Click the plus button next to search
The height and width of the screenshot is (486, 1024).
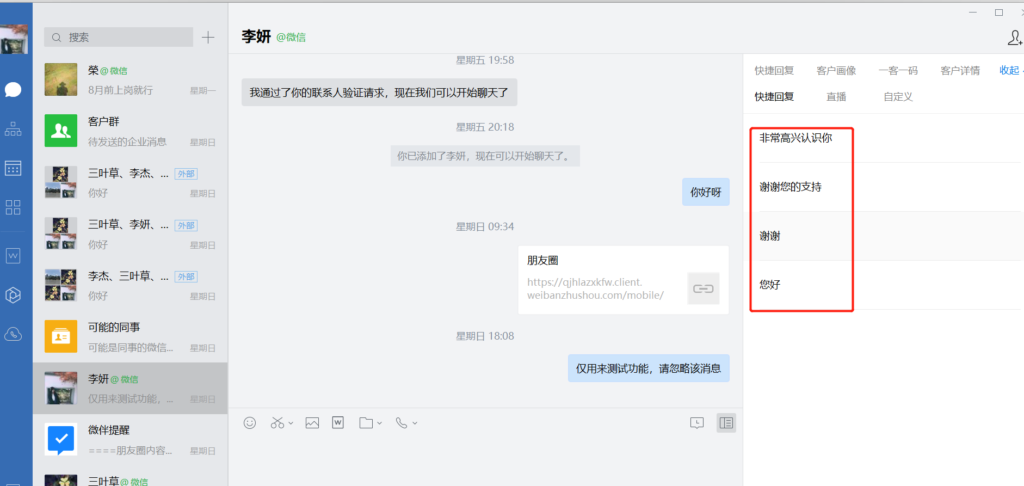208,37
